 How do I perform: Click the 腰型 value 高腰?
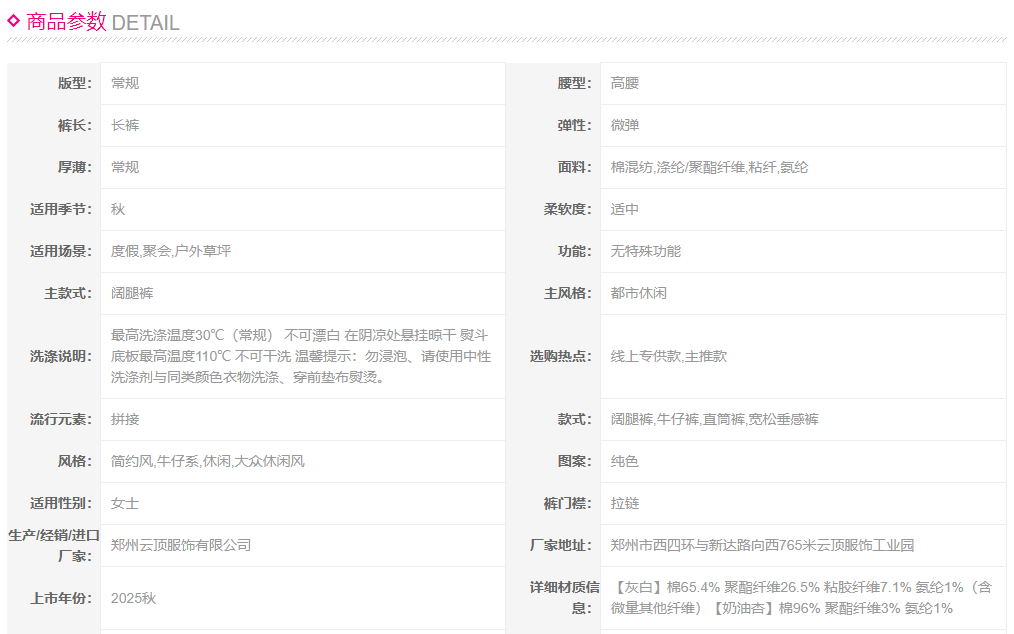click(x=625, y=83)
